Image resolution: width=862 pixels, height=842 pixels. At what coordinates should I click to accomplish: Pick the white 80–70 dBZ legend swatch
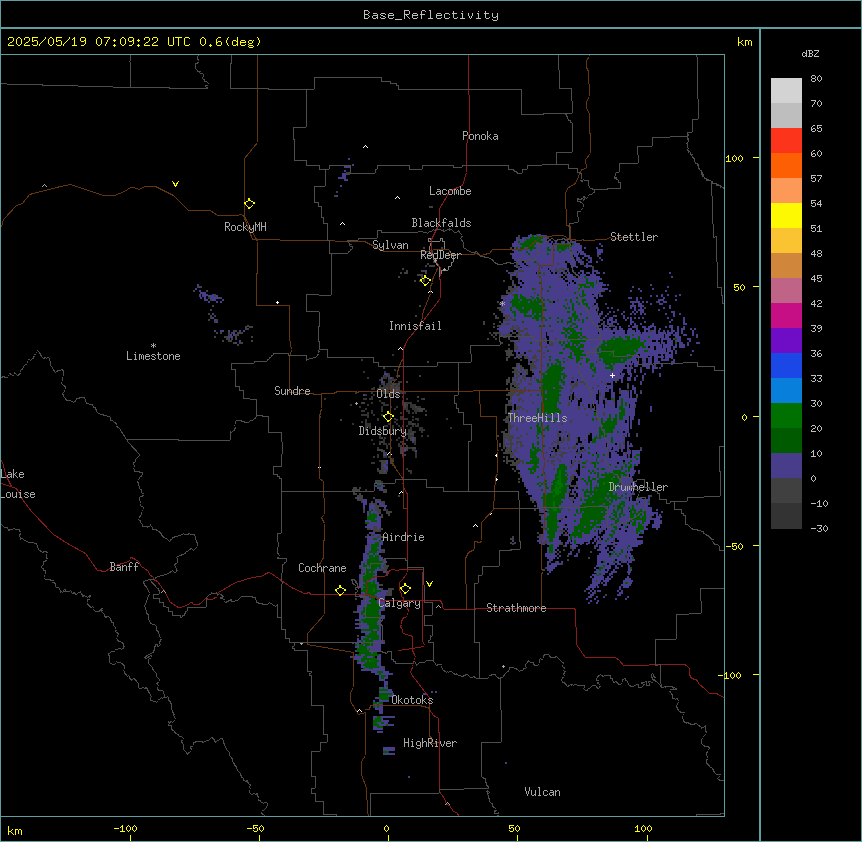coord(786,91)
